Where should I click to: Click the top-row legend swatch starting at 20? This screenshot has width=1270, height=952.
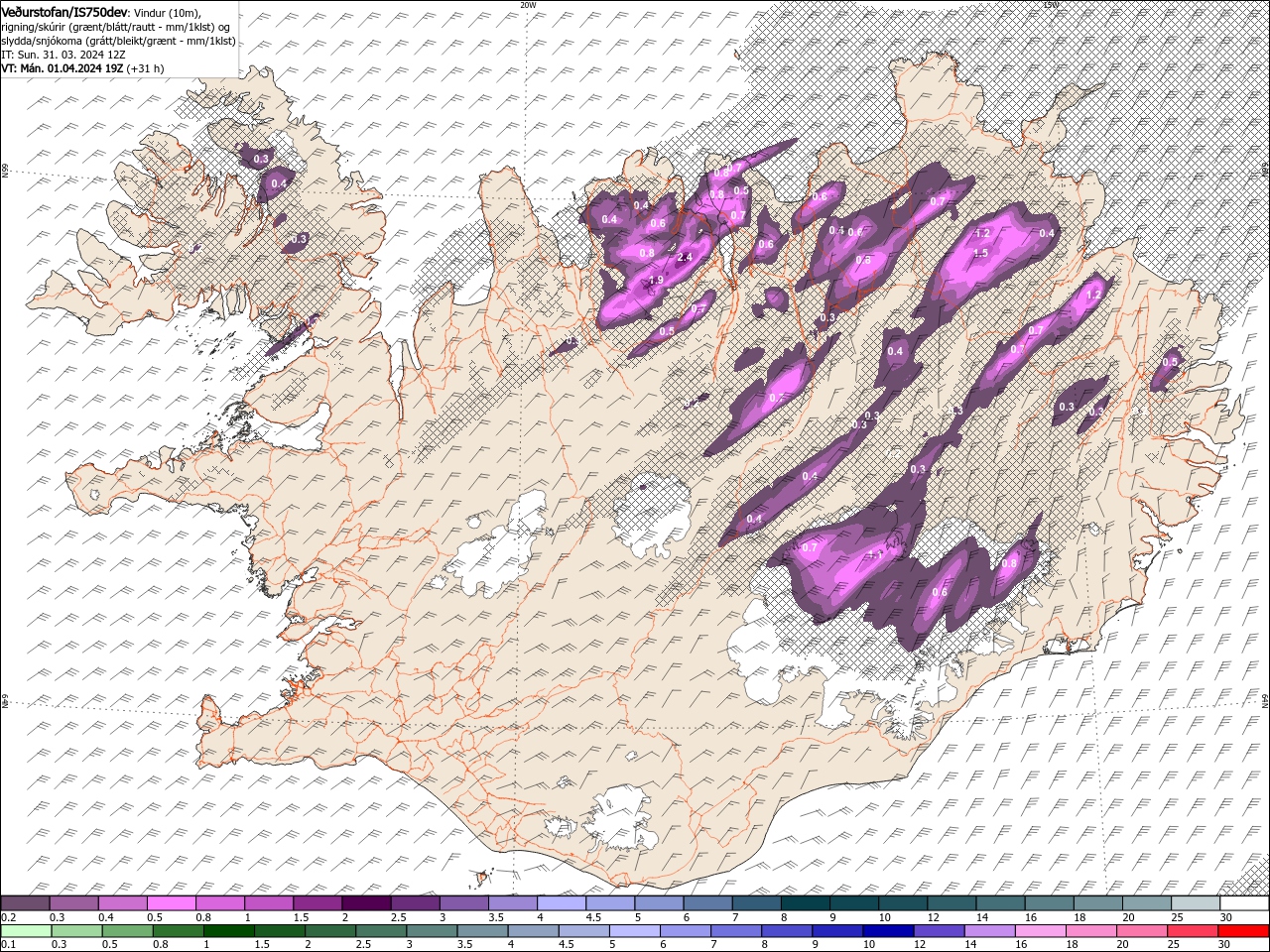click(1147, 903)
